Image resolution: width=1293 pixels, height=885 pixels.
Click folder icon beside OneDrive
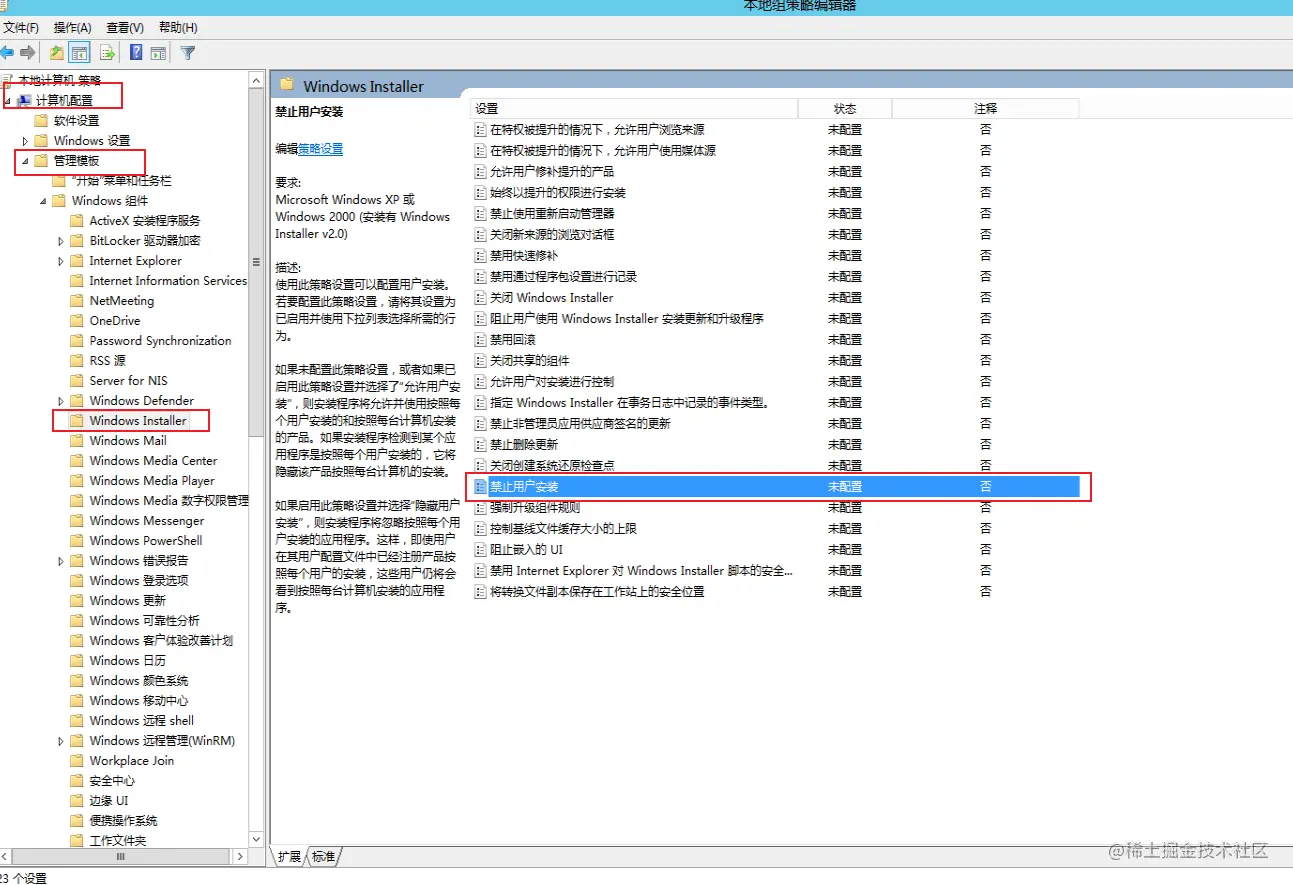(x=77, y=320)
